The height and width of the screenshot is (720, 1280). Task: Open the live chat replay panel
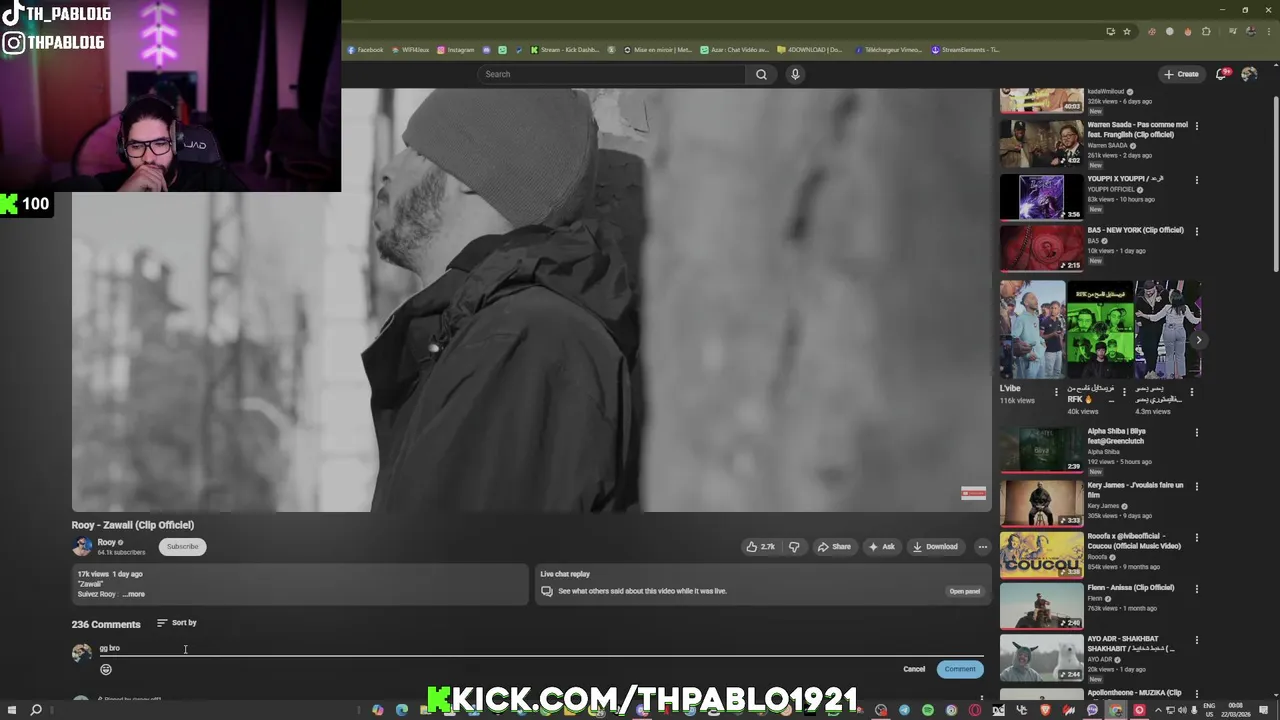pyautogui.click(x=964, y=591)
